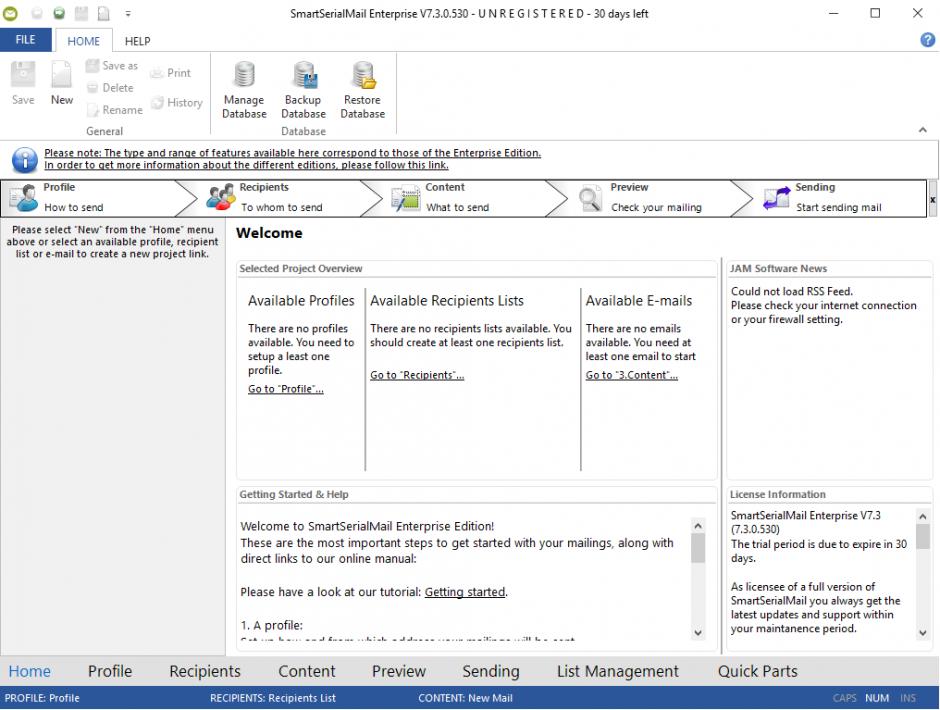Click the Selected Project Overview header

[x=301, y=269]
